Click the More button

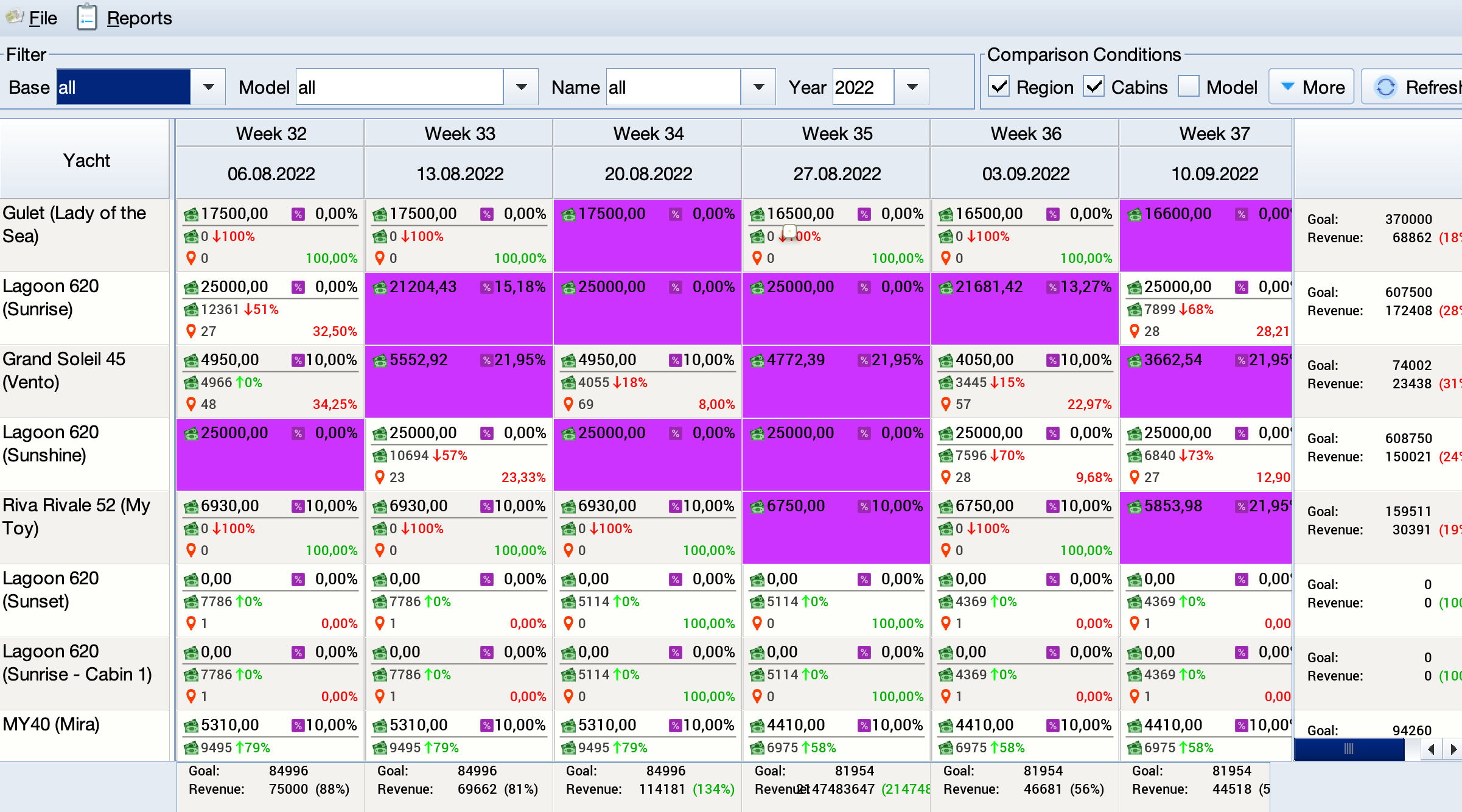1311,87
